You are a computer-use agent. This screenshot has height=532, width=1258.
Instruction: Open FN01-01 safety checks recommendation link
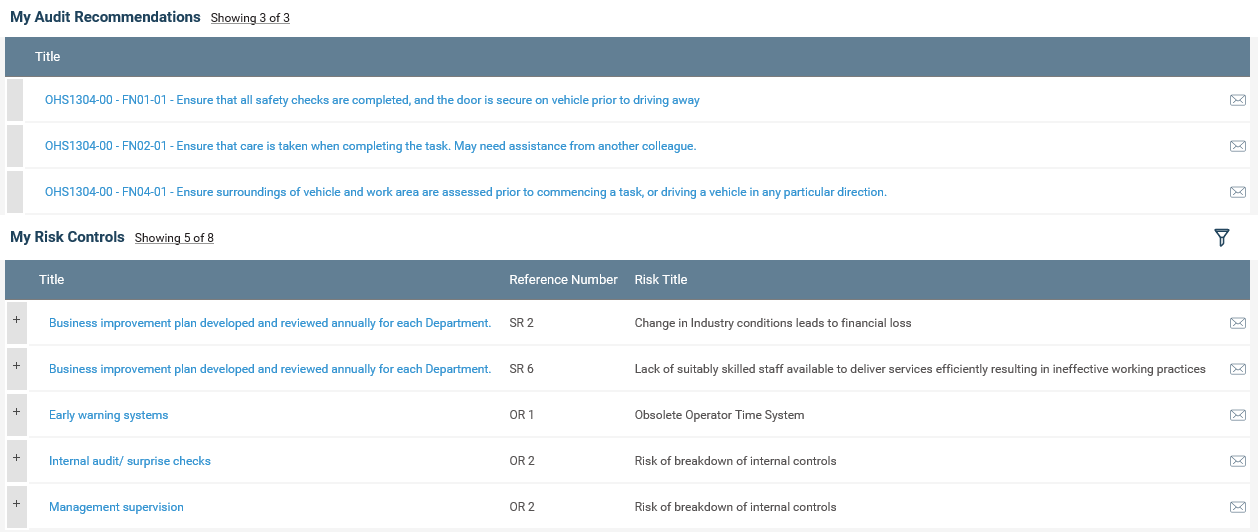(372, 100)
